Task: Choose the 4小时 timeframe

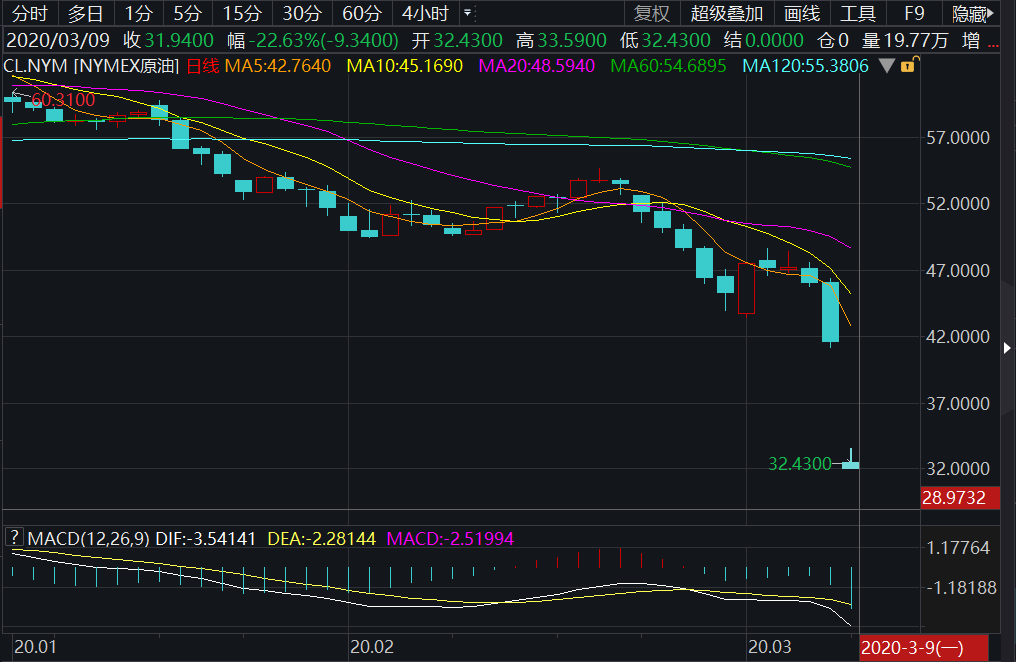Action: point(424,13)
